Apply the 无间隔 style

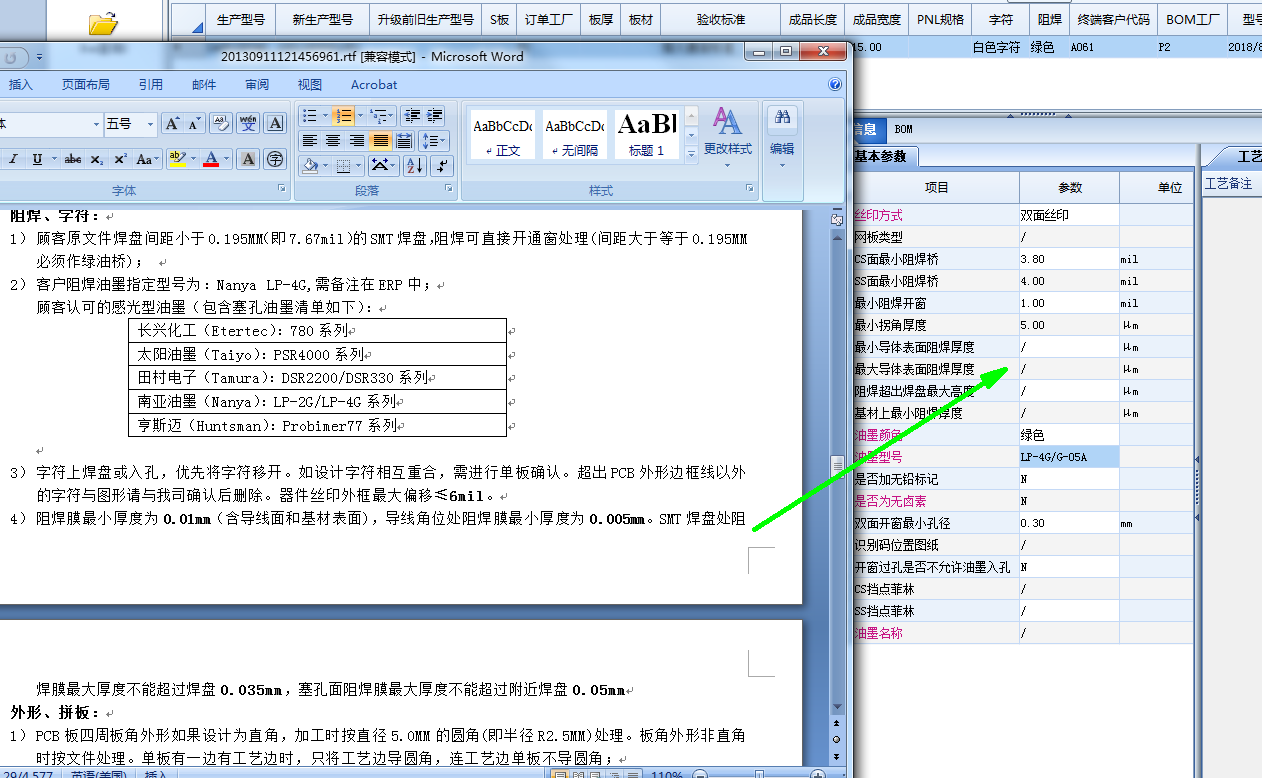coord(575,135)
